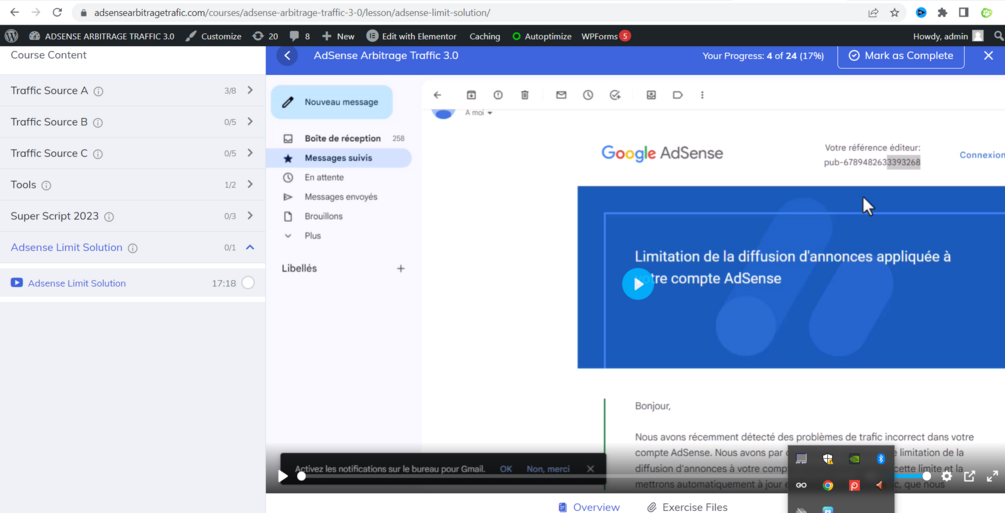The height and width of the screenshot is (513, 1005).
Task: Click the Windows Security shield tray icon
Action: coord(827,458)
